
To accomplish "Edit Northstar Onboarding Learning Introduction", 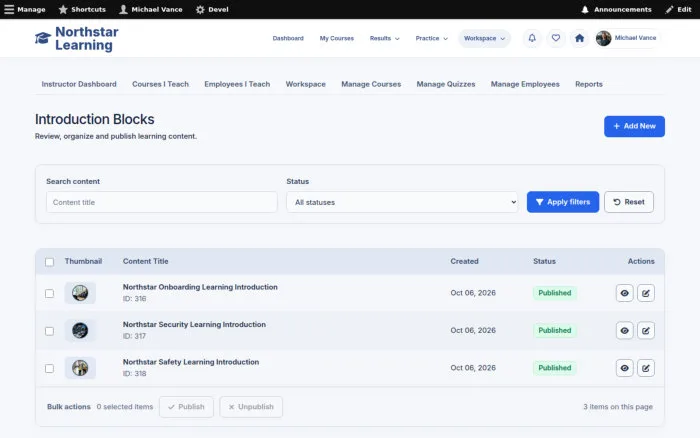I will coord(646,293).
